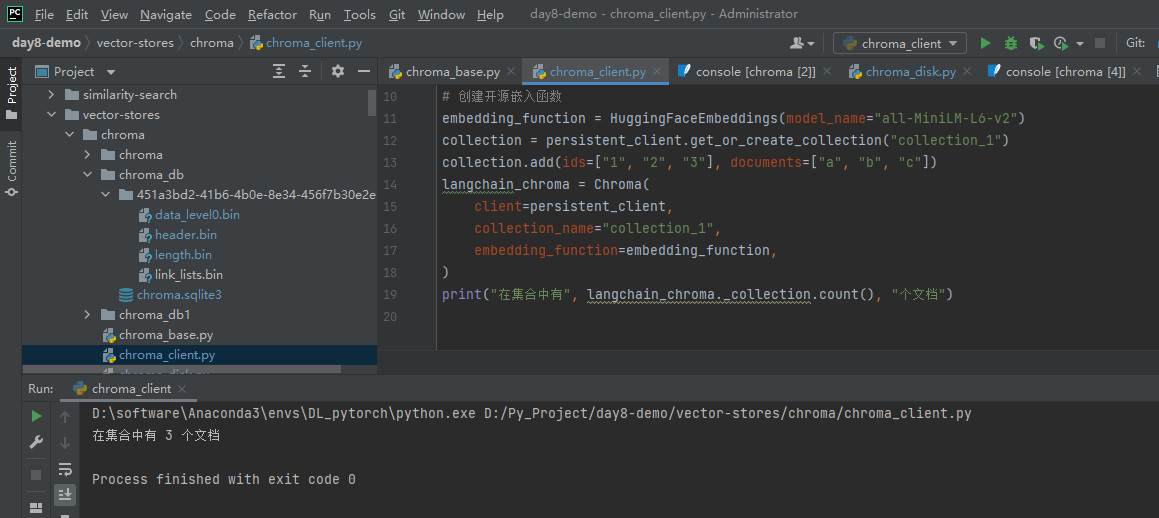Image resolution: width=1159 pixels, height=518 pixels.
Task: Profile chroma_client using the clock-run icon
Action: click(x=1061, y=44)
